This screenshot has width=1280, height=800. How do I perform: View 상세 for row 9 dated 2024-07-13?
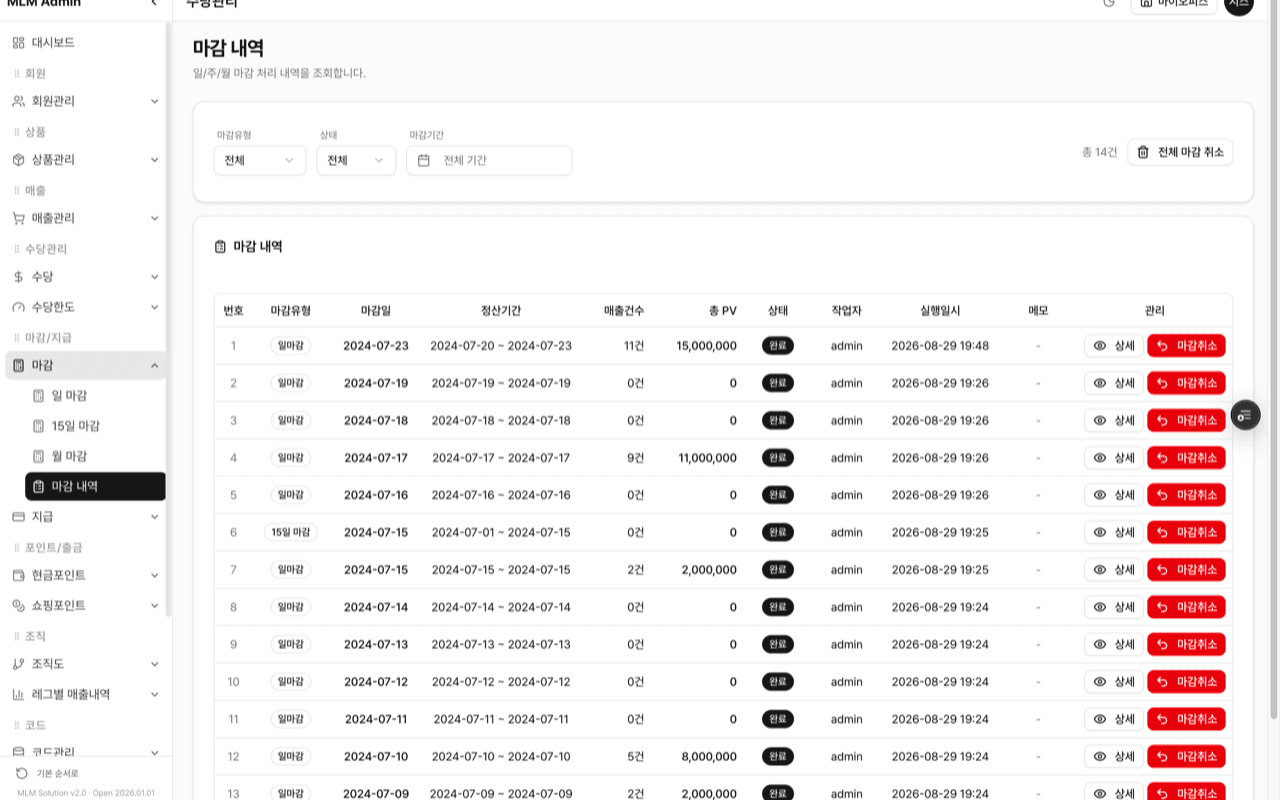[x=1114, y=644]
